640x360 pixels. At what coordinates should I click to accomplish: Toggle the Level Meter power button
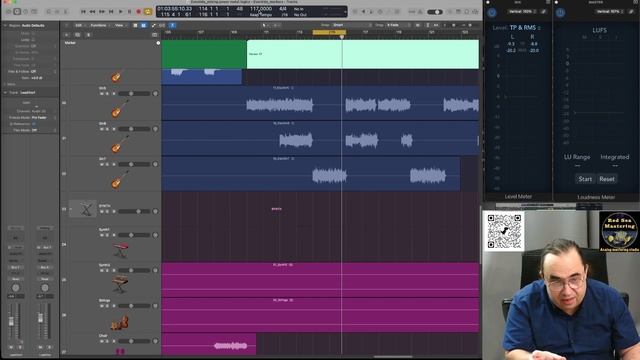point(492,12)
